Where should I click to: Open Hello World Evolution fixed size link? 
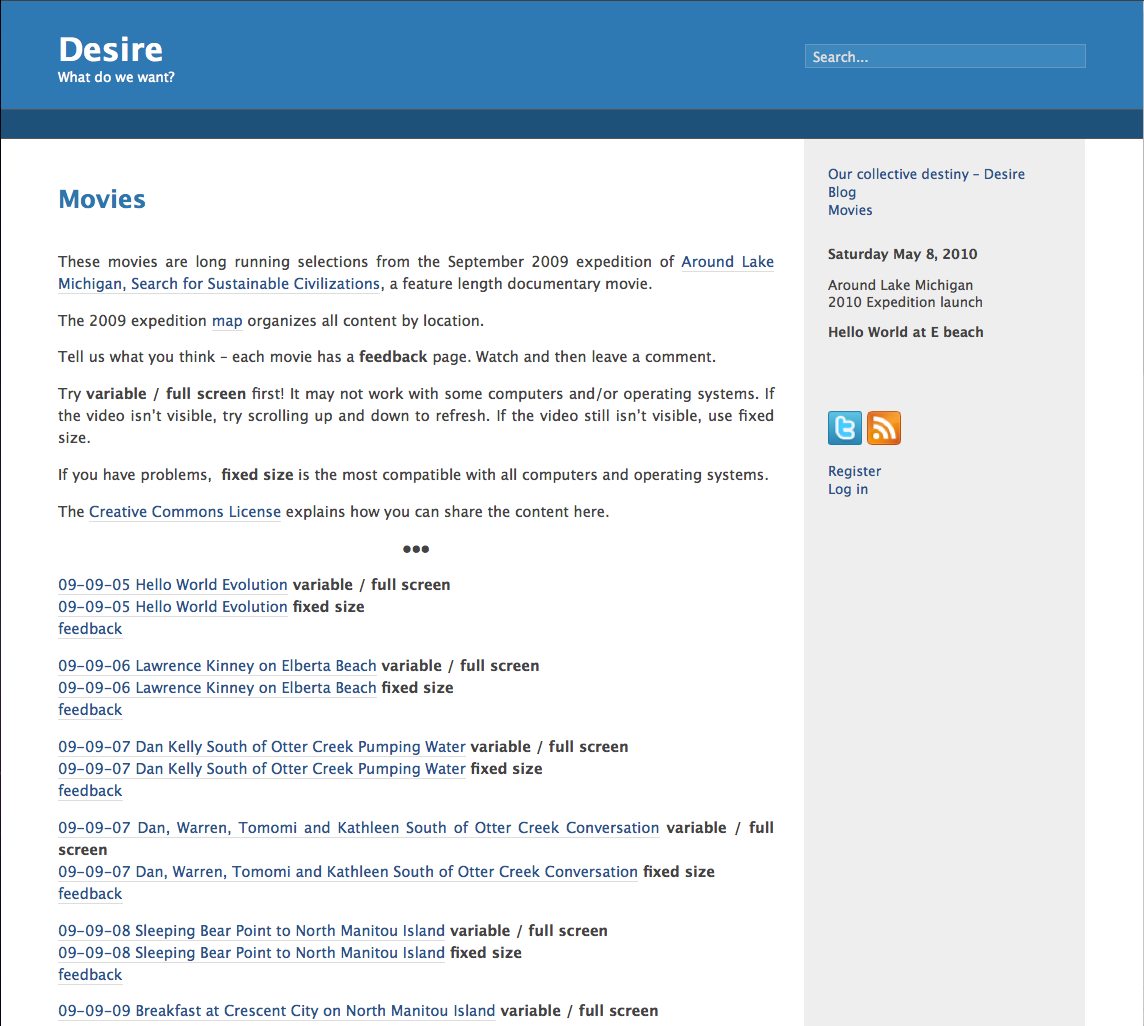tap(173, 606)
